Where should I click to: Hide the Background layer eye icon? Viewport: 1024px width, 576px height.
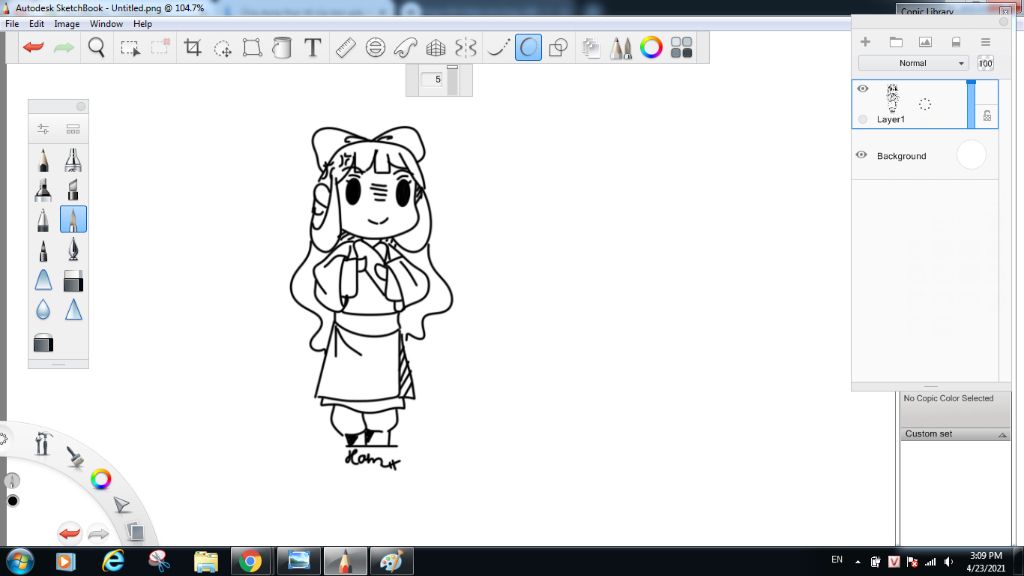pos(861,155)
